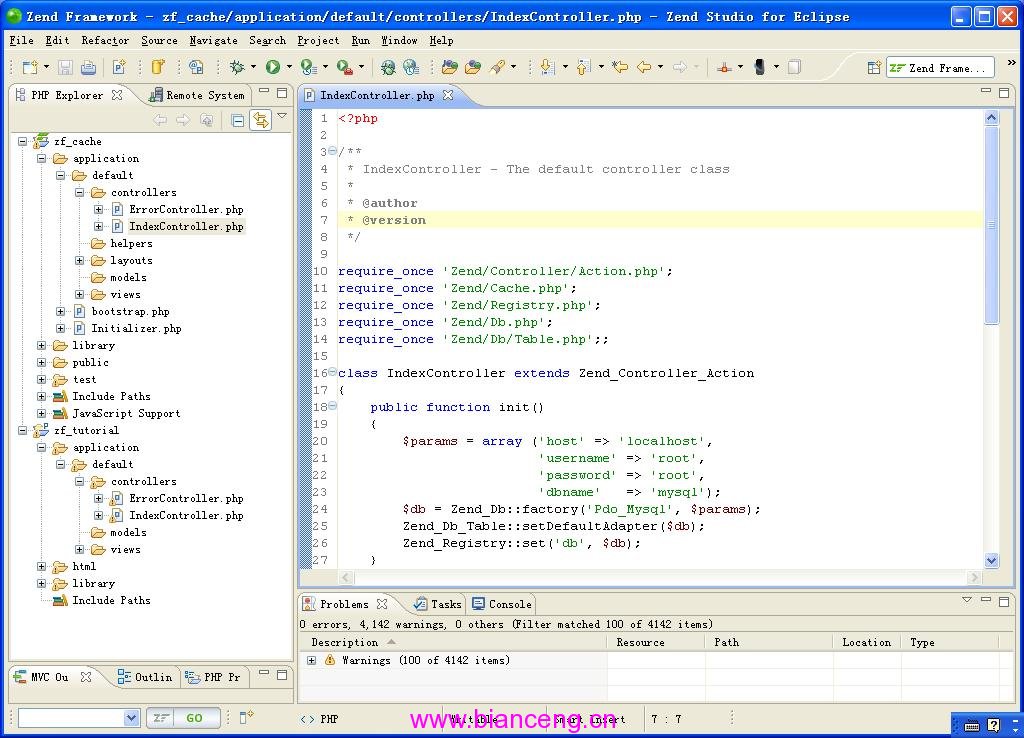Click the editor scroll down arrow

point(991,560)
